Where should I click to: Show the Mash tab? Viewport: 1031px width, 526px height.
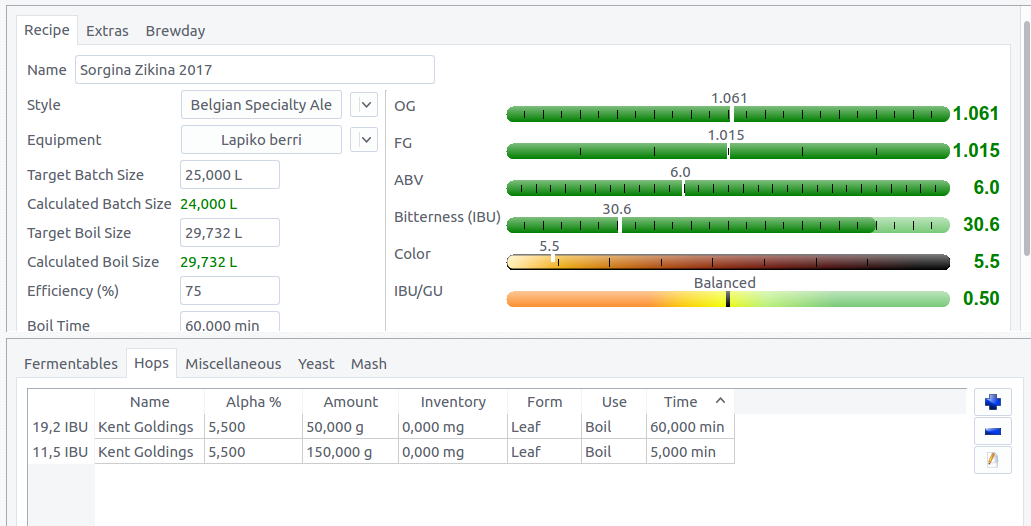(x=368, y=364)
